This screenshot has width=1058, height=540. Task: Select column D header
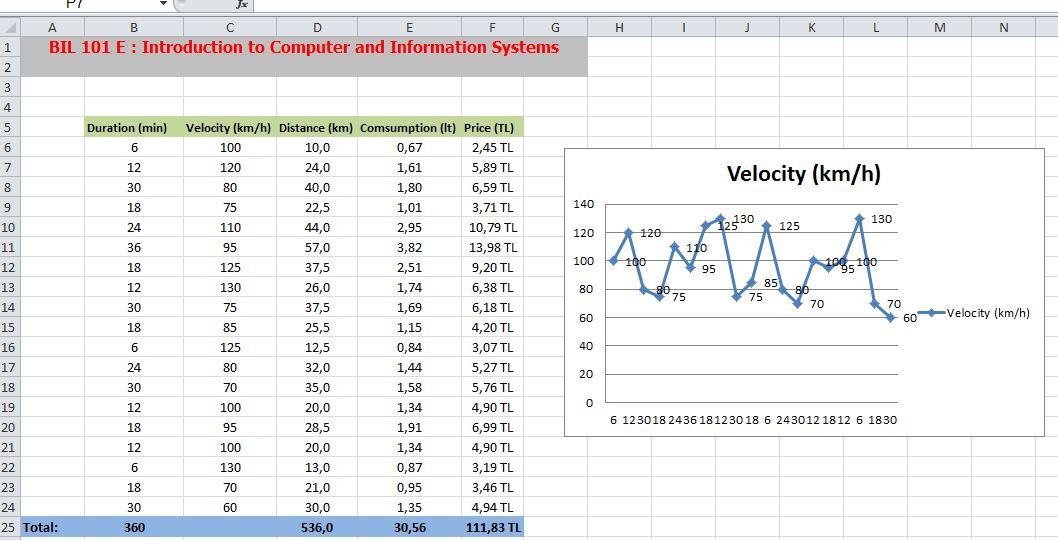tap(317, 28)
